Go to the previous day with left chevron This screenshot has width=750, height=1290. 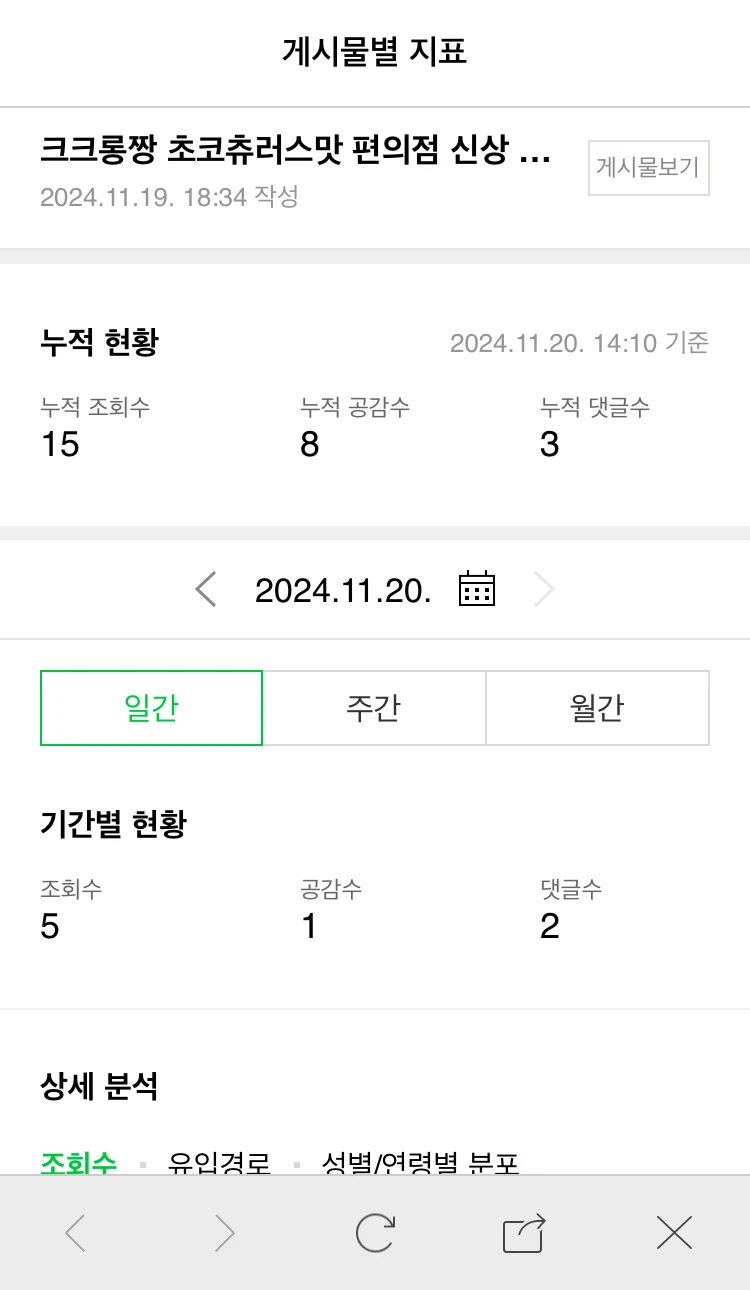click(206, 589)
